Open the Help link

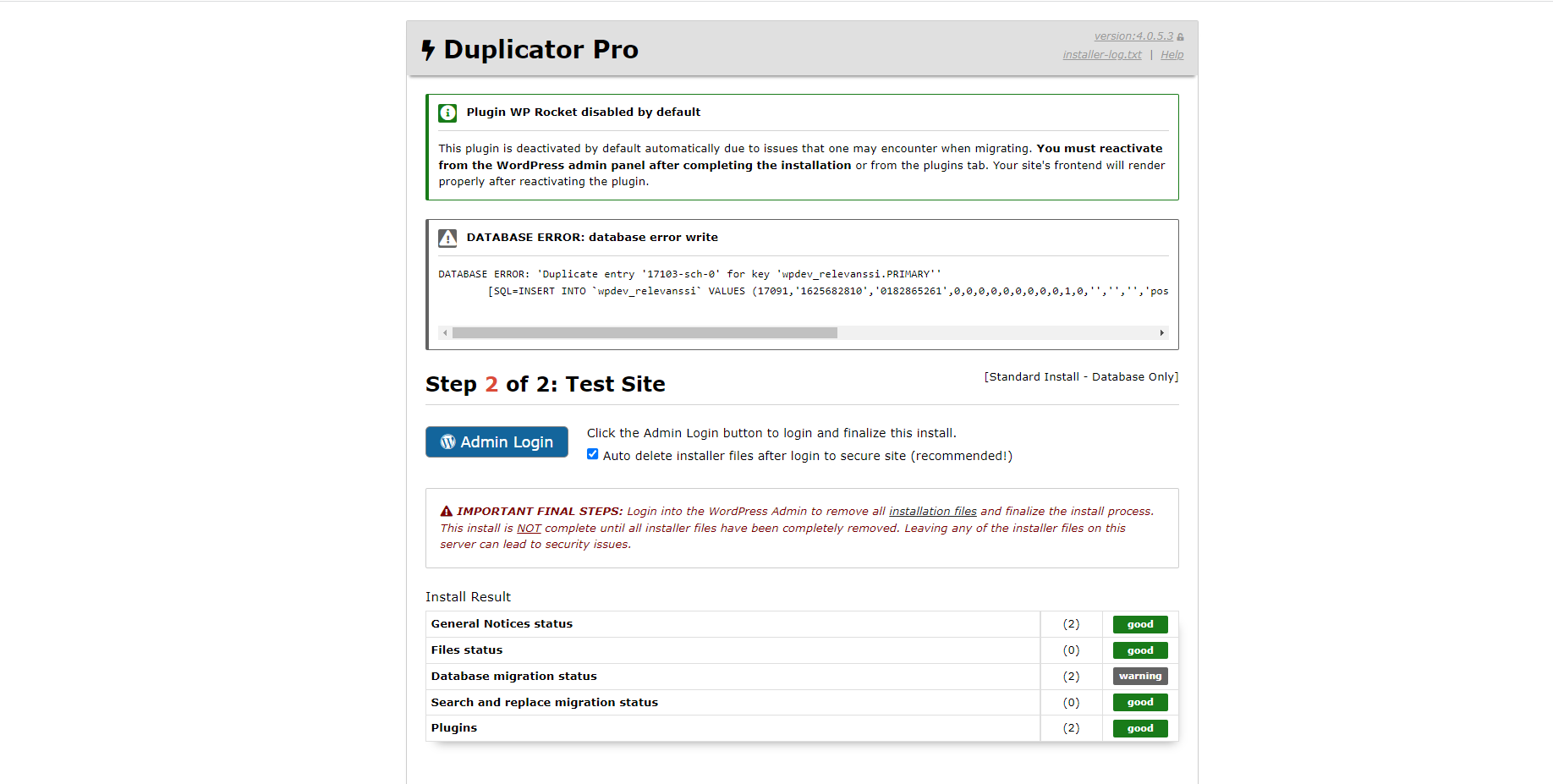pos(1172,55)
